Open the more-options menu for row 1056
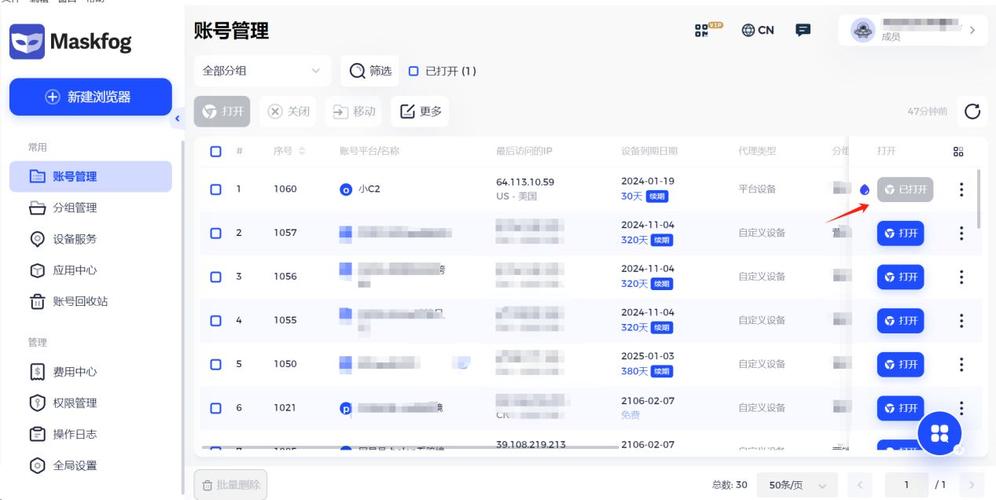Viewport: 996px width, 500px height. pos(961,277)
